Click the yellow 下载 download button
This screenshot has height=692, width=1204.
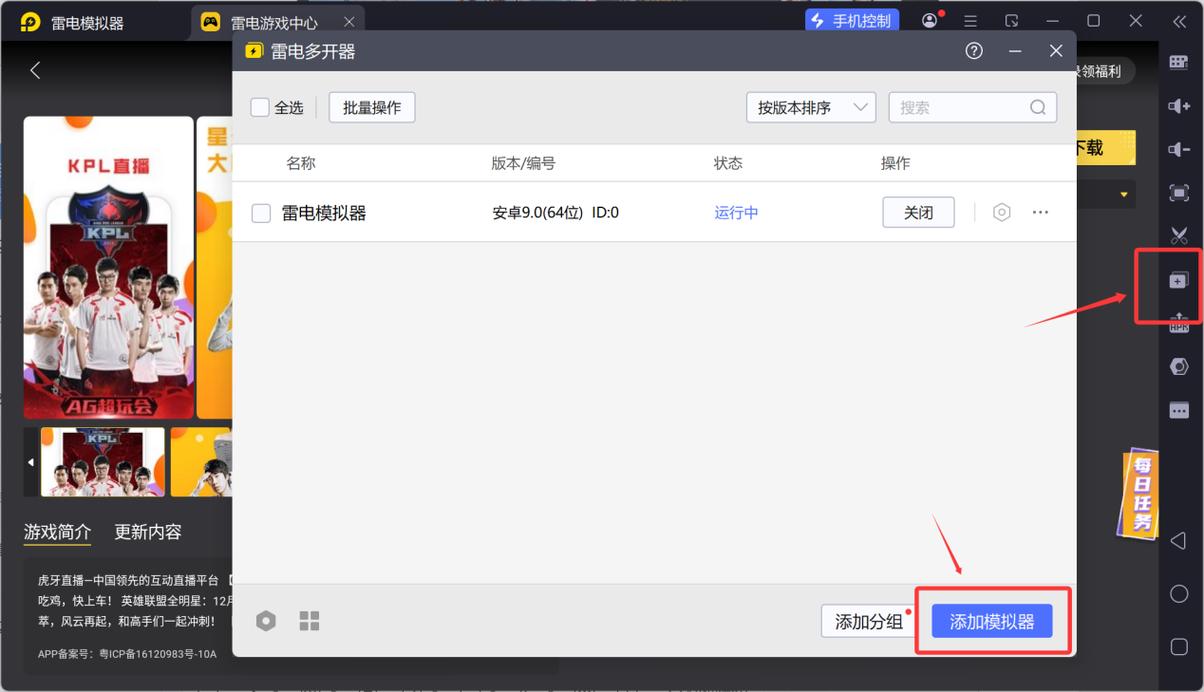[x=1105, y=148]
